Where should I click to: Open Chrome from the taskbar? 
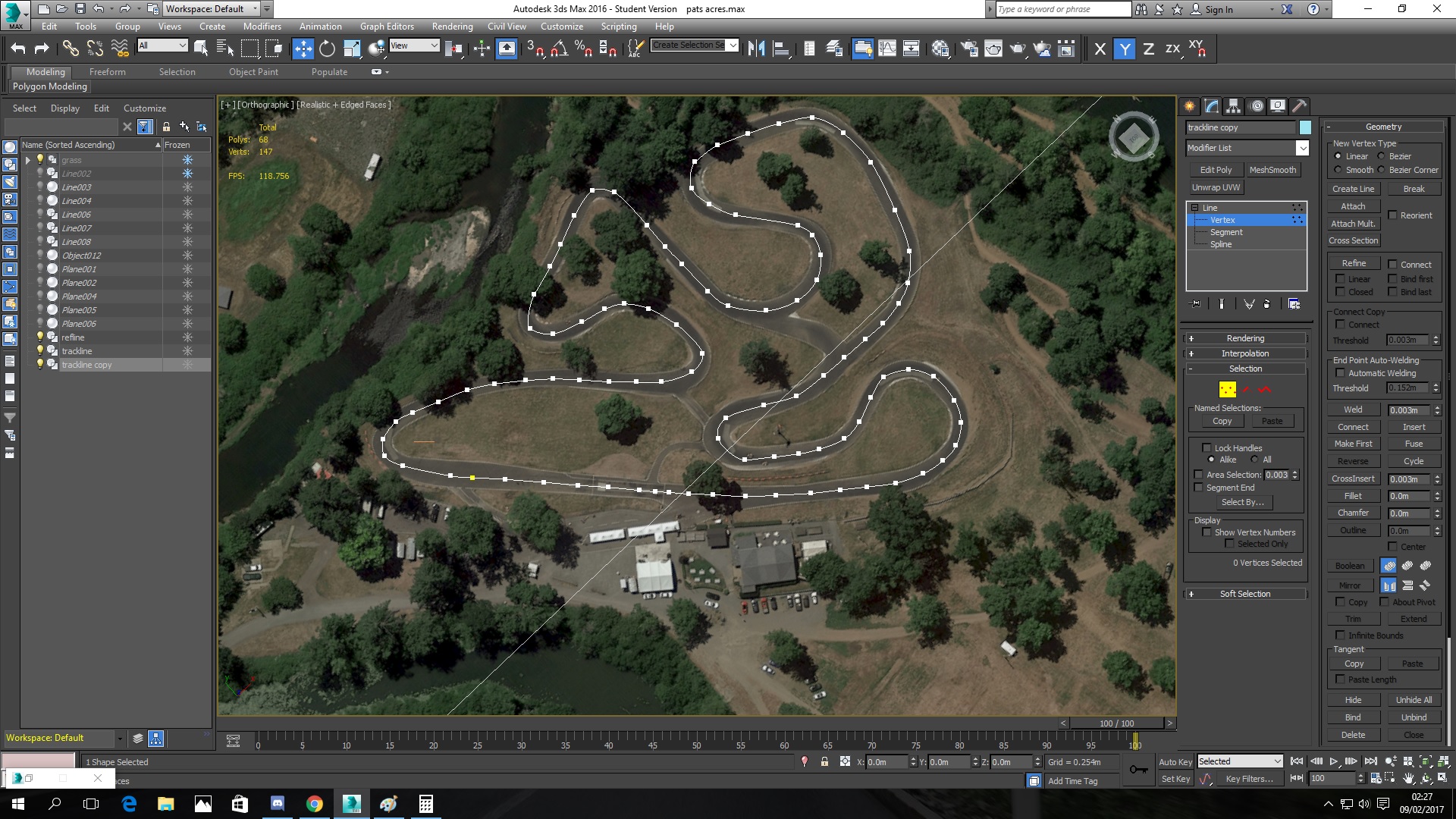pyautogui.click(x=314, y=804)
